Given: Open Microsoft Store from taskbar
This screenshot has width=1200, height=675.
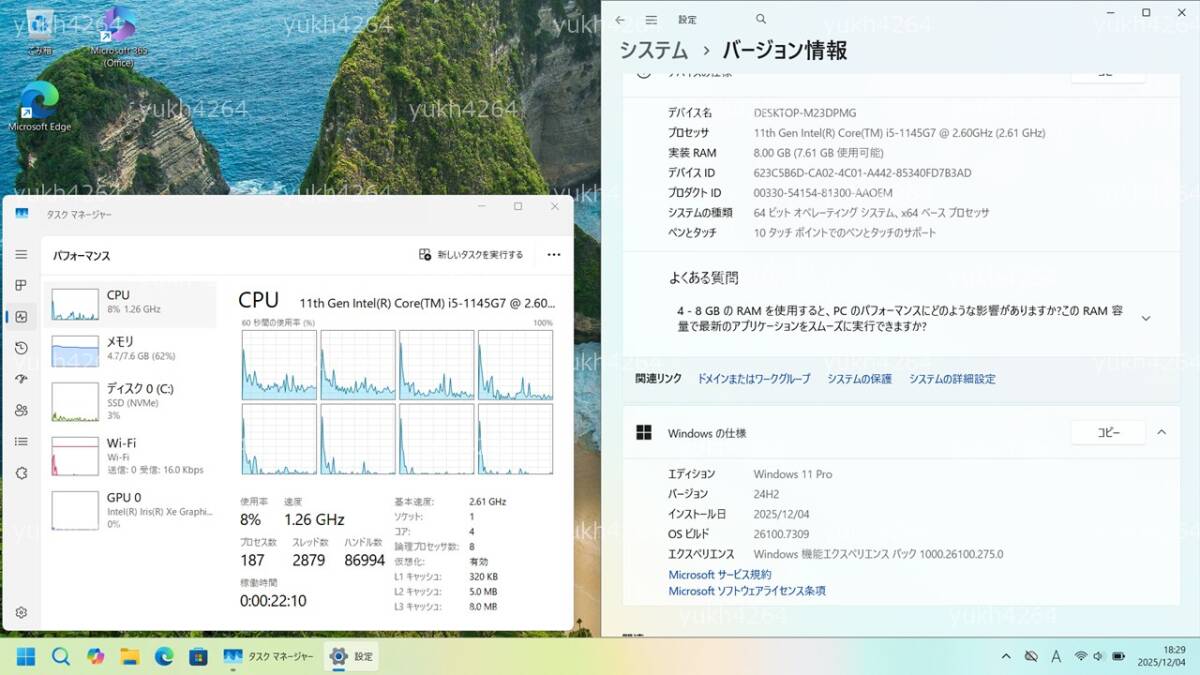Looking at the screenshot, I should pos(199,656).
